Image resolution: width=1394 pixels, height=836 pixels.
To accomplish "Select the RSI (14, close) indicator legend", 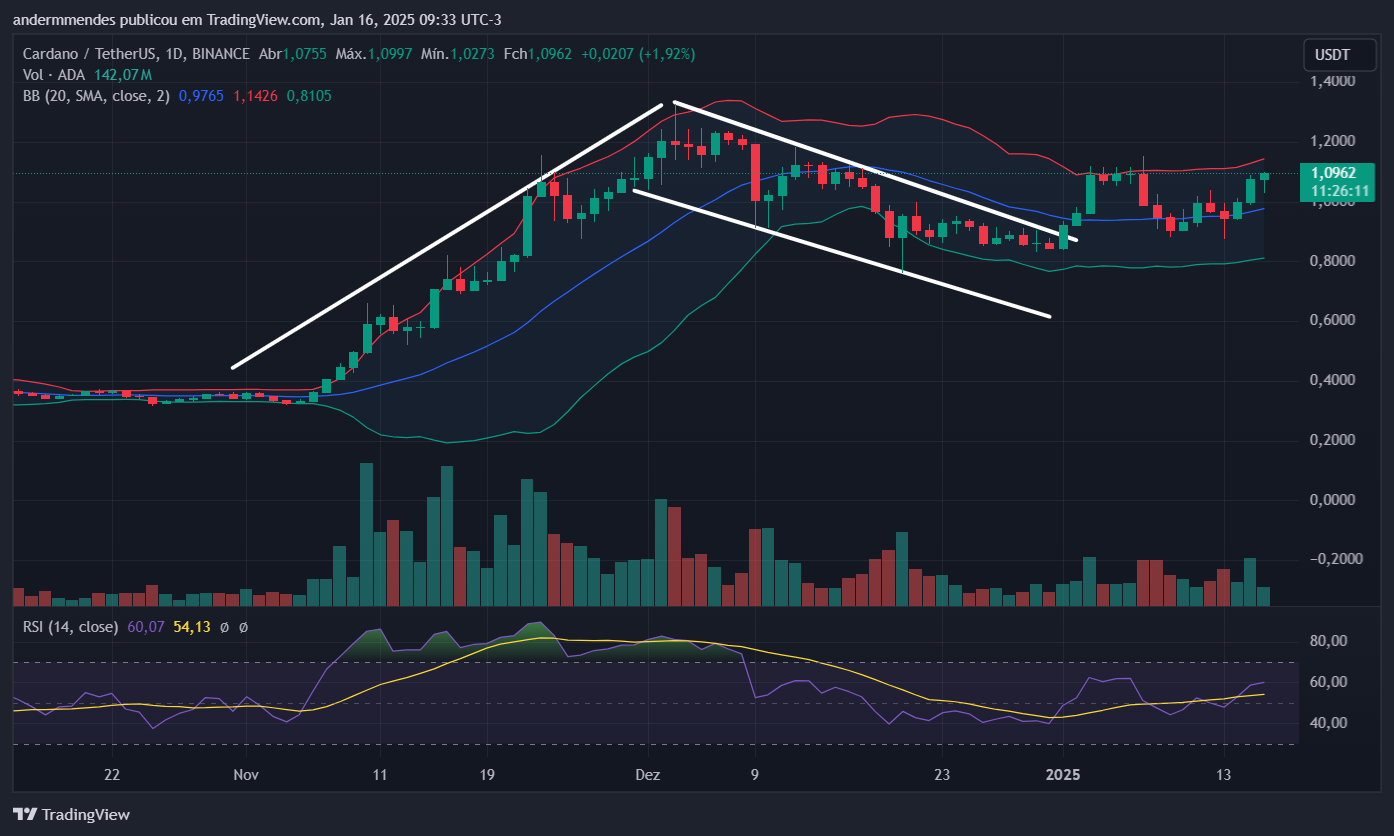I will click(72, 627).
